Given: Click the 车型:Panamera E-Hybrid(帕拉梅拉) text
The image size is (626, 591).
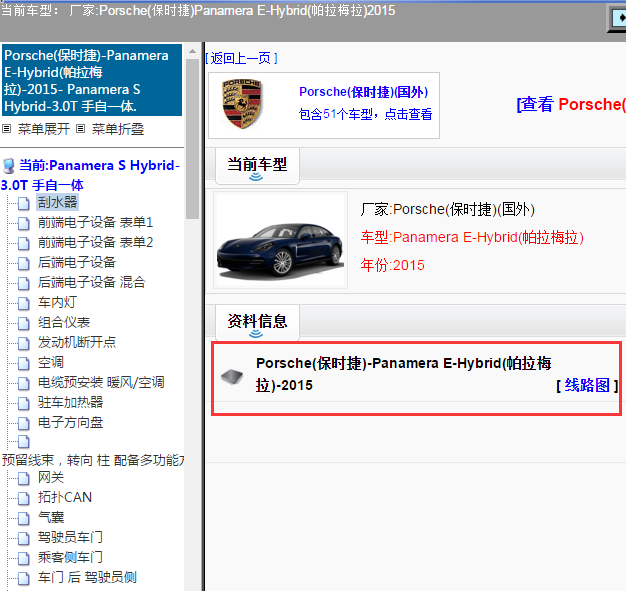Looking at the screenshot, I should pos(472,237).
